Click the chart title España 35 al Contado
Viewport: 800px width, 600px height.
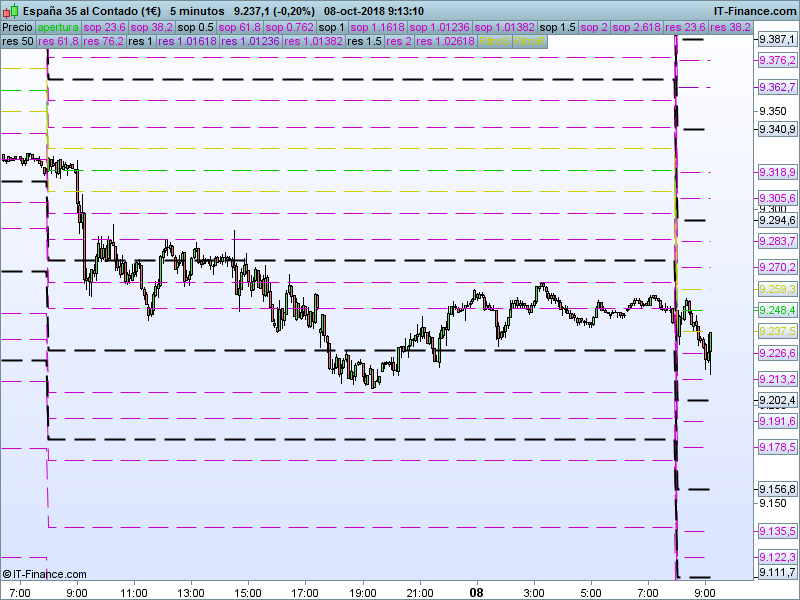(92, 11)
